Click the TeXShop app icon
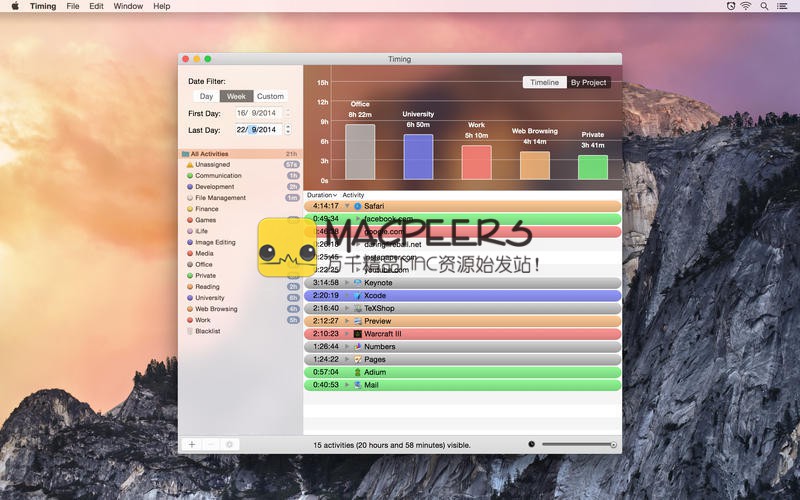 coord(358,308)
